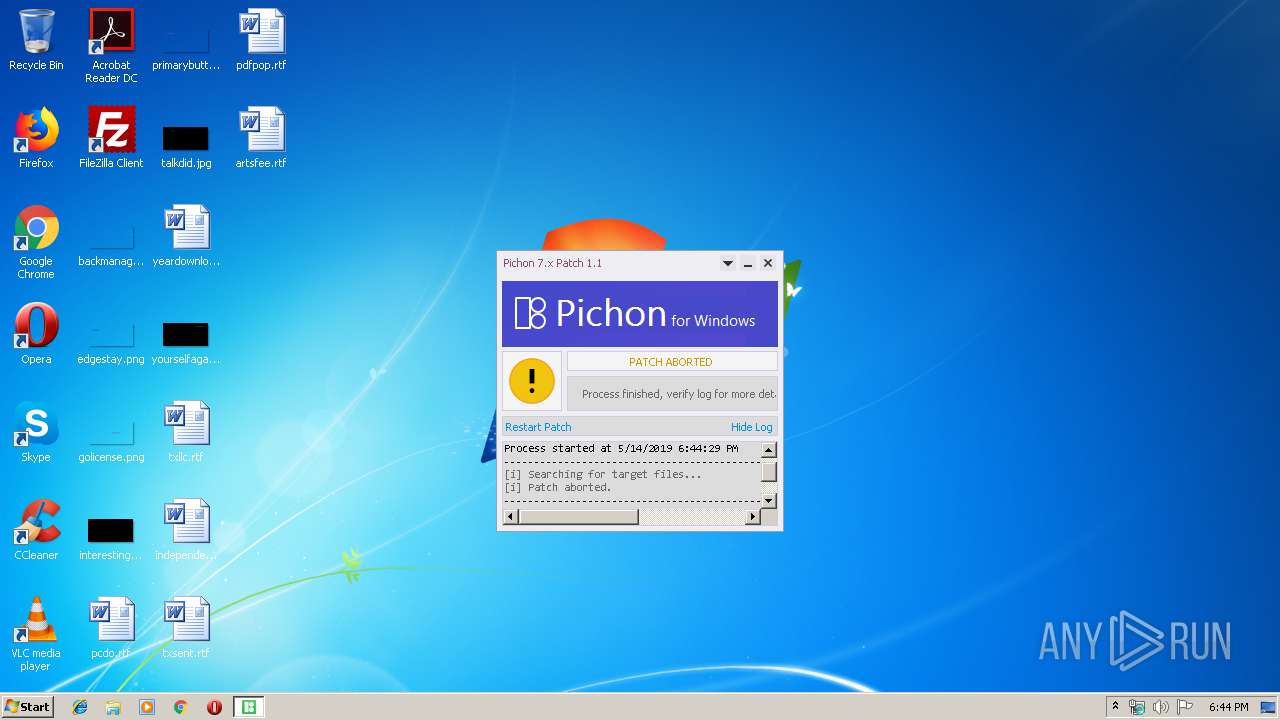
Task: Launch Skype desktop shortcut
Action: [36, 432]
